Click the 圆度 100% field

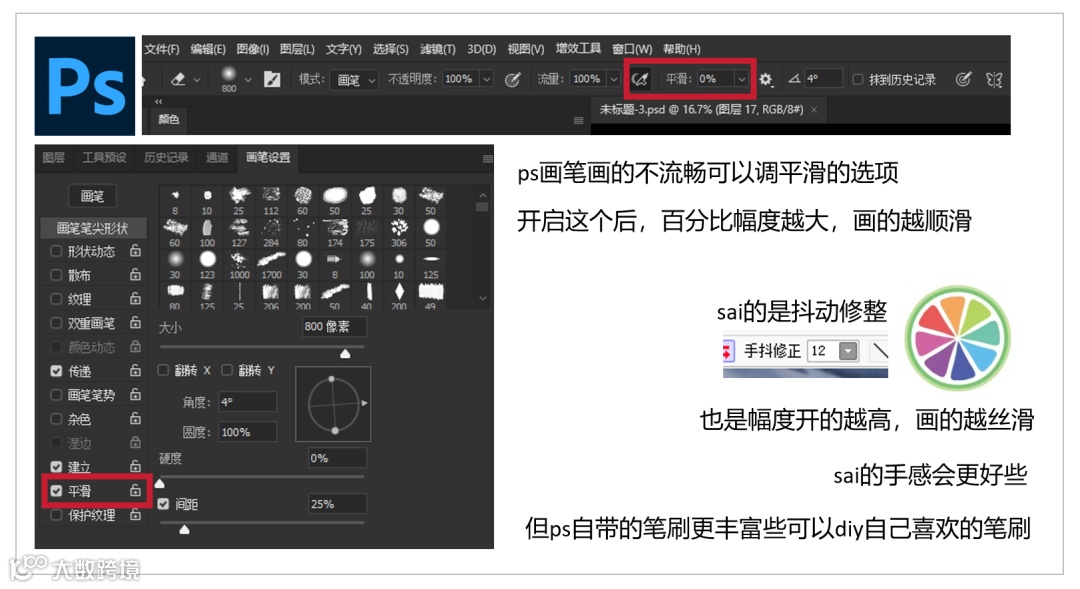(248, 432)
